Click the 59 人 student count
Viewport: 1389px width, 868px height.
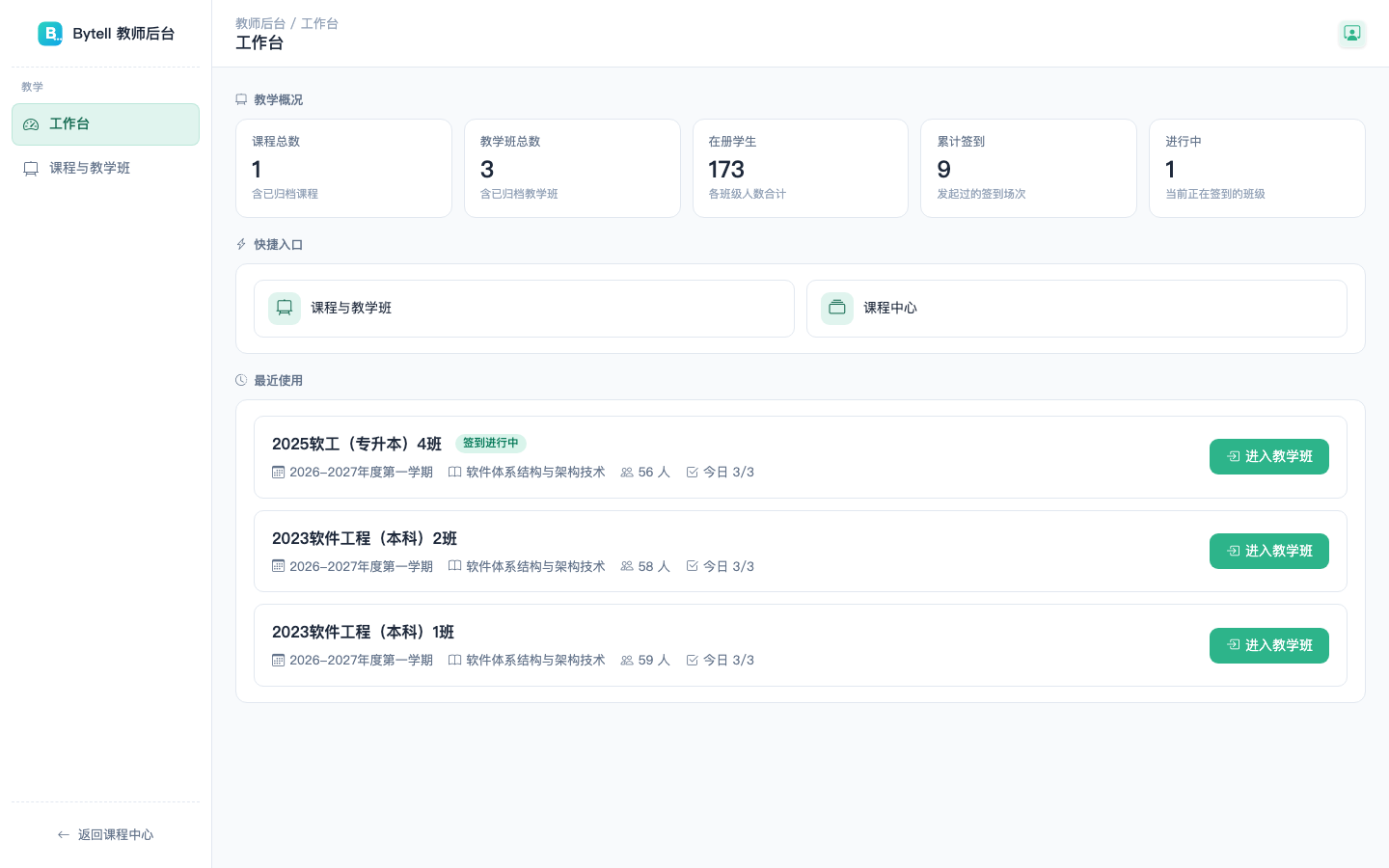click(654, 661)
